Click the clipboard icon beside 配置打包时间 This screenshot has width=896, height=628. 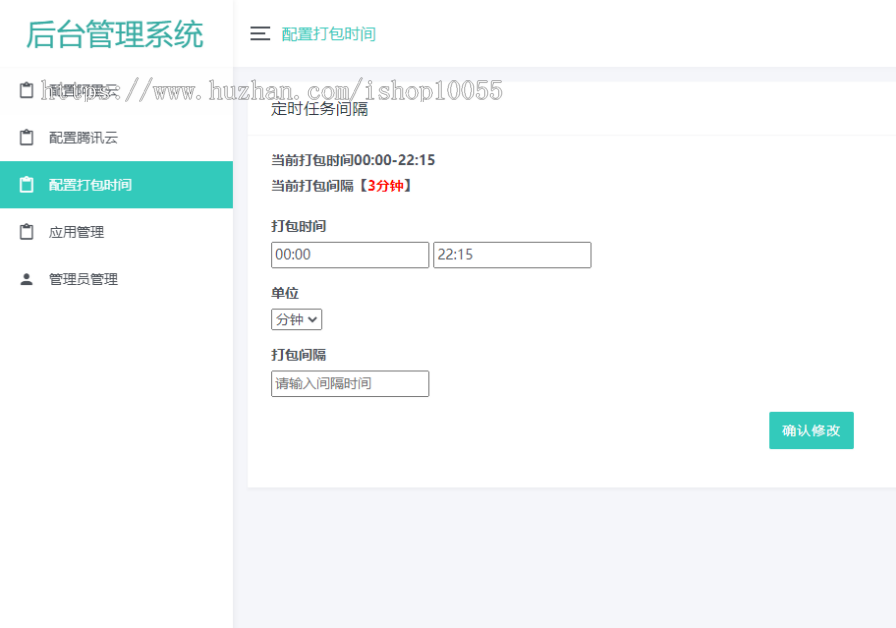click(x=23, y=184)
